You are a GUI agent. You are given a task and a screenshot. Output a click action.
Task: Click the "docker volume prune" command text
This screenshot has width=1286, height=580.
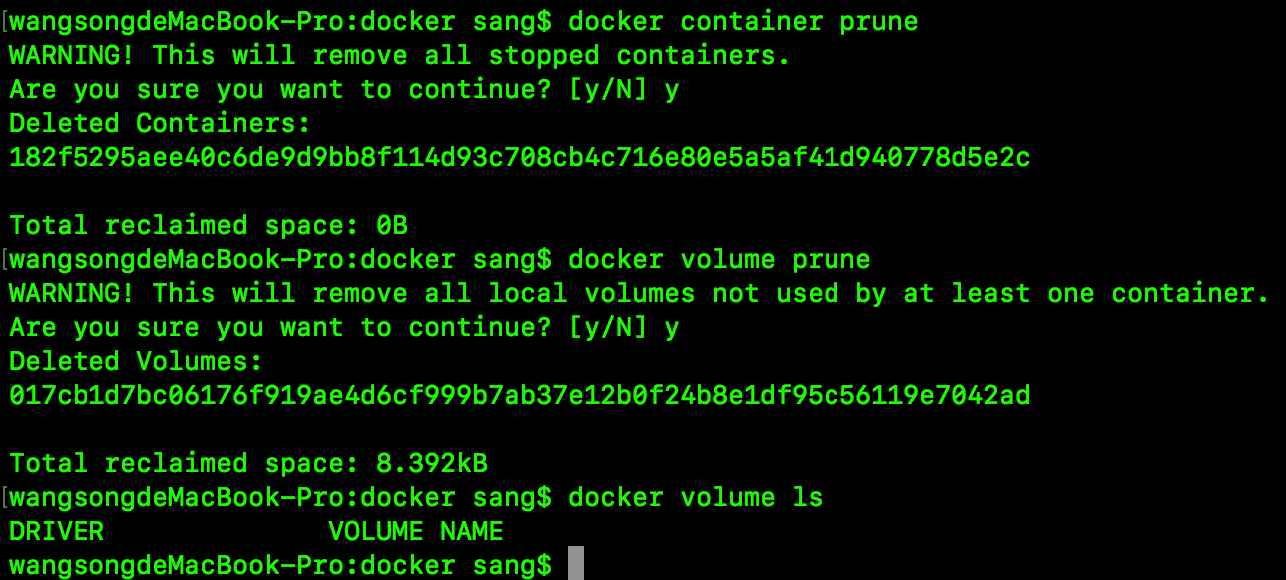pos(718,260)
